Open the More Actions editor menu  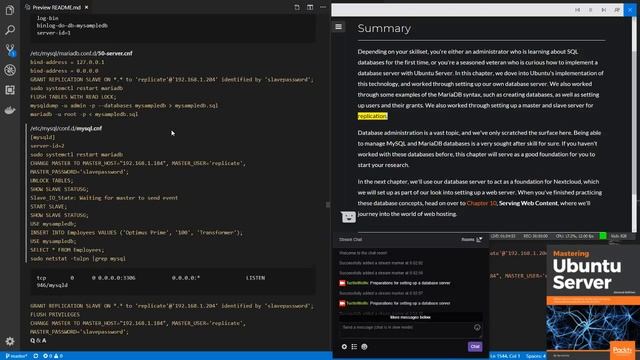[323, 7]
